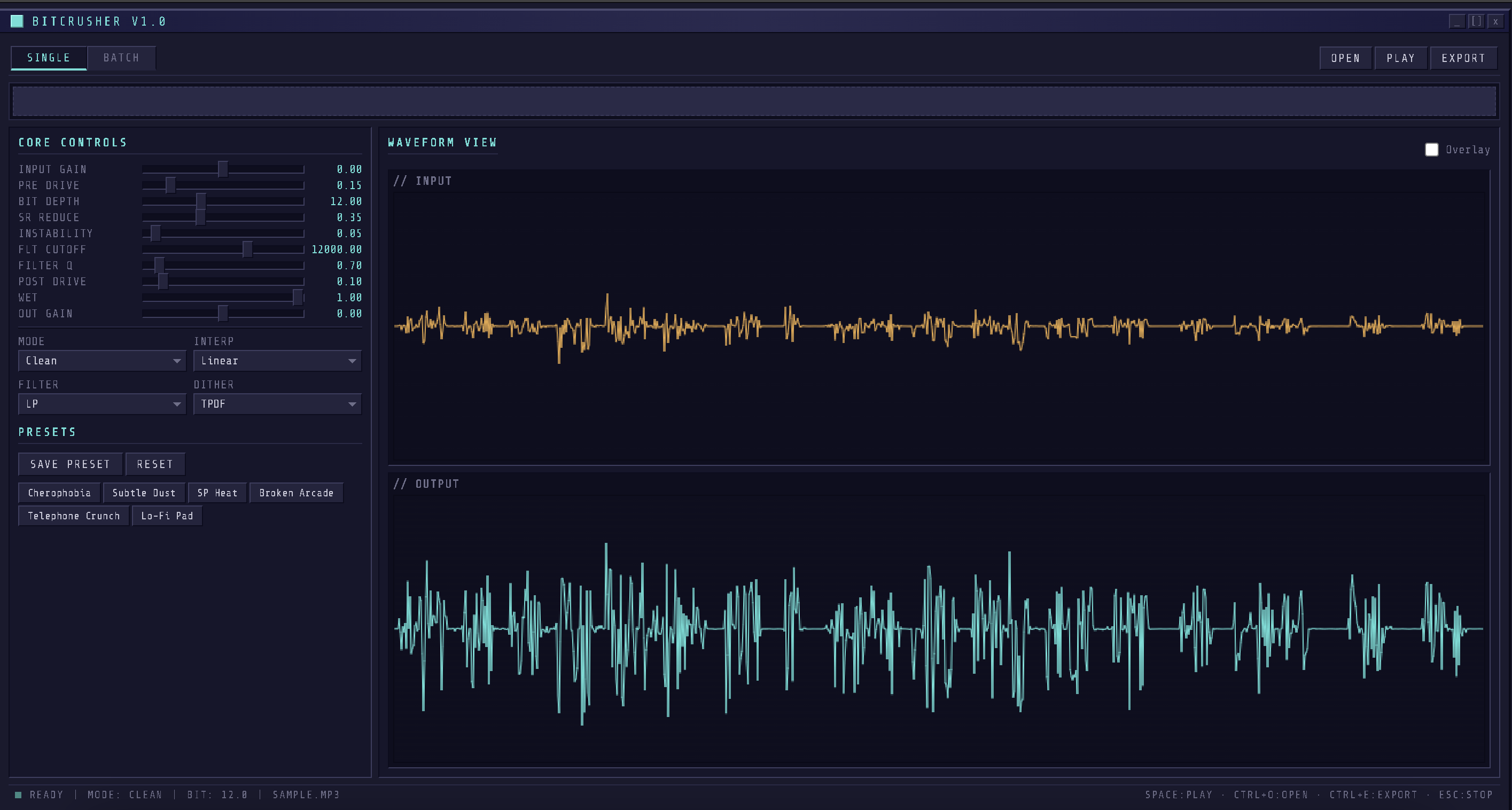The height and width of the screenshot is (810, 1512).
Task: Enable the Overlay checkbox
Action: coord(1431,150)
